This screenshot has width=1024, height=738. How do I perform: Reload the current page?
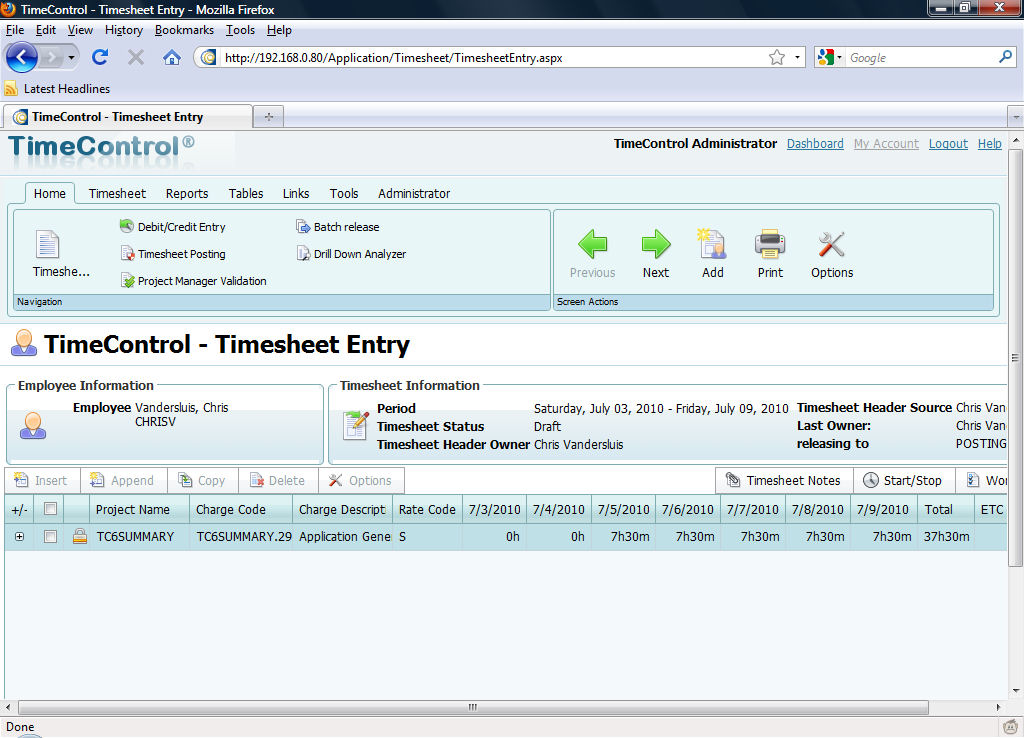pos(100,57)
